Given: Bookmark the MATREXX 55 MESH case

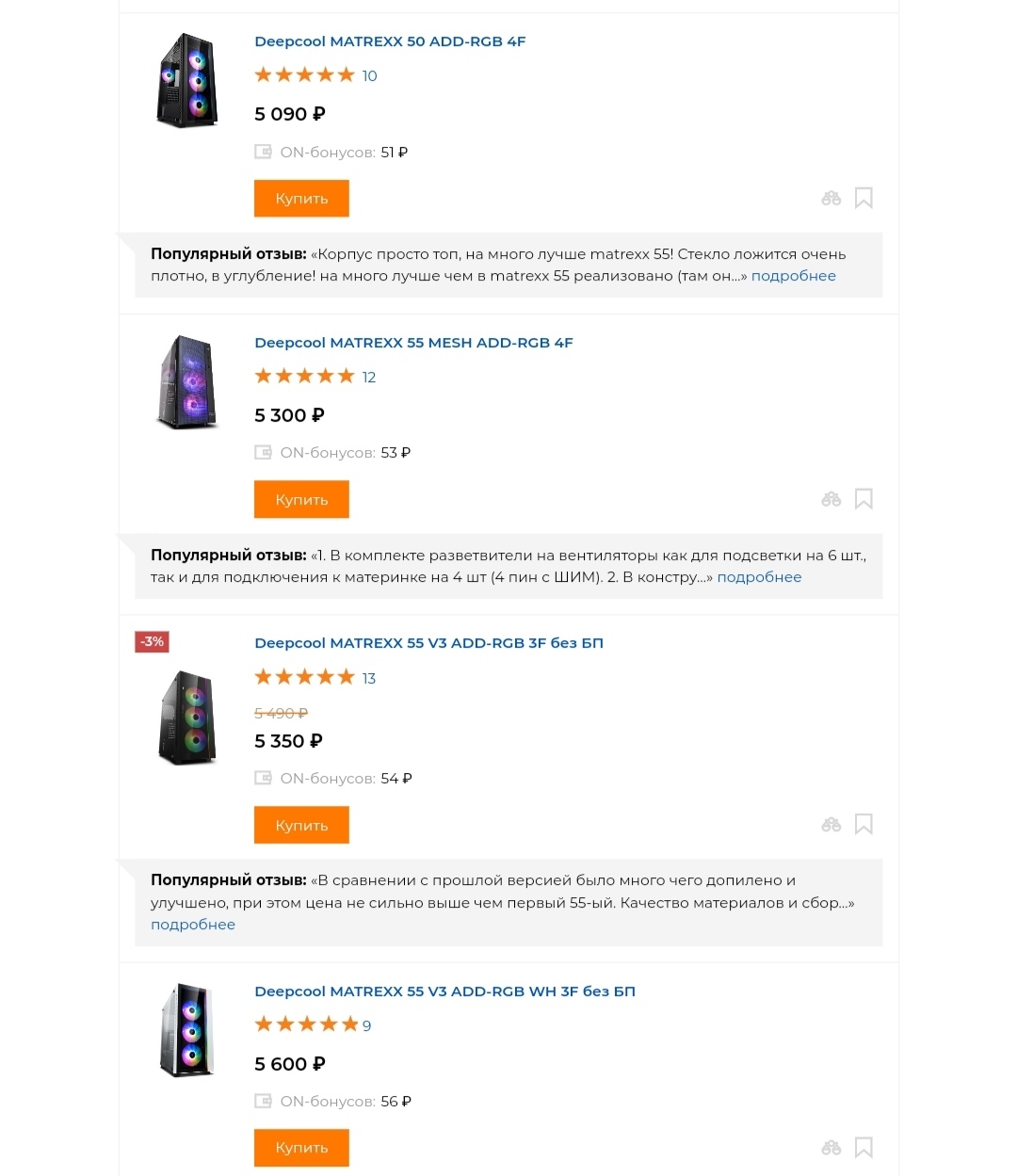Looking at the screenshot, I should (x=864, y=499).
